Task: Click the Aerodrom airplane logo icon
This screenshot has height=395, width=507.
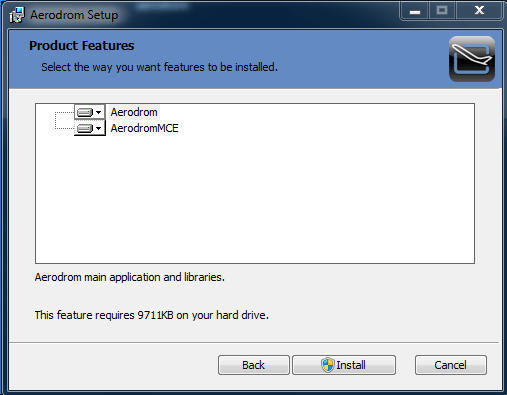Action: coord(472,59)
